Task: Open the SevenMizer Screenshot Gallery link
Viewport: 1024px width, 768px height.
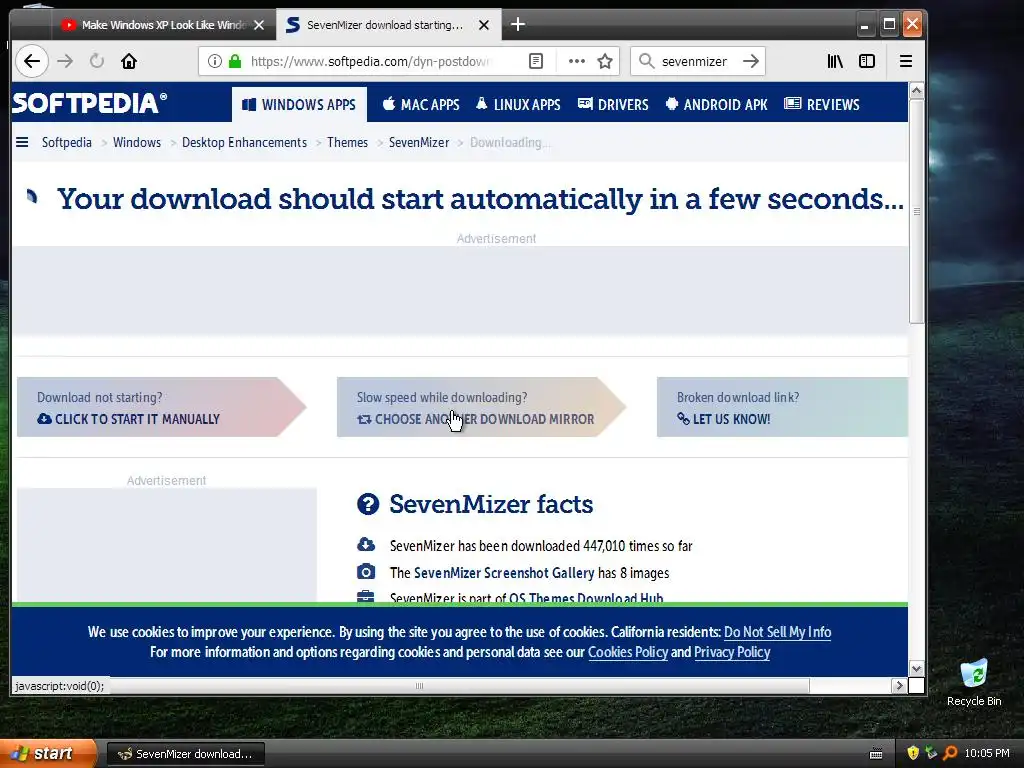Action: click(504, 573)
